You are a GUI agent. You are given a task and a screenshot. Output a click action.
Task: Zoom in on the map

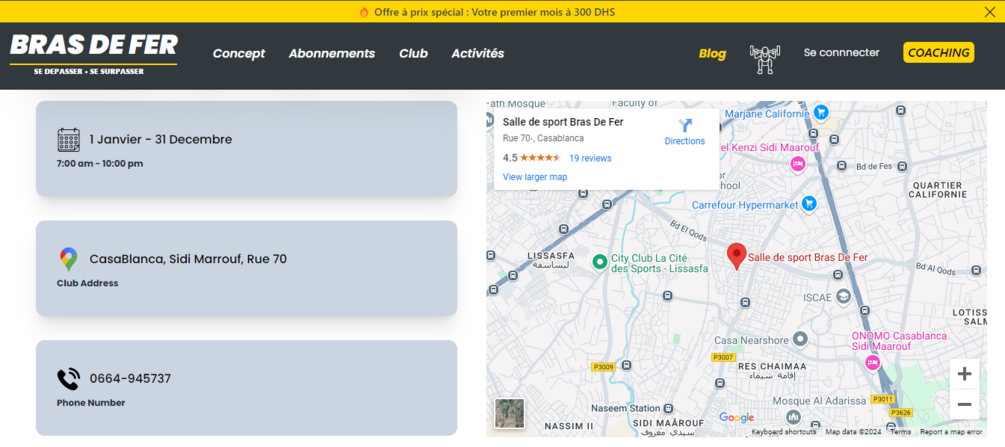(964, 375)
